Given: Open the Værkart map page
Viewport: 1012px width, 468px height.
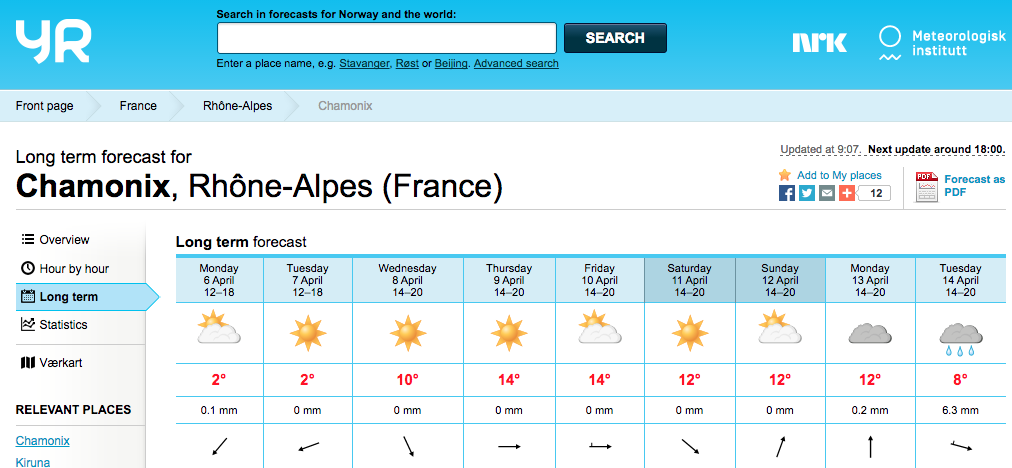Looking at the screenshot, I should click(60, 362).
